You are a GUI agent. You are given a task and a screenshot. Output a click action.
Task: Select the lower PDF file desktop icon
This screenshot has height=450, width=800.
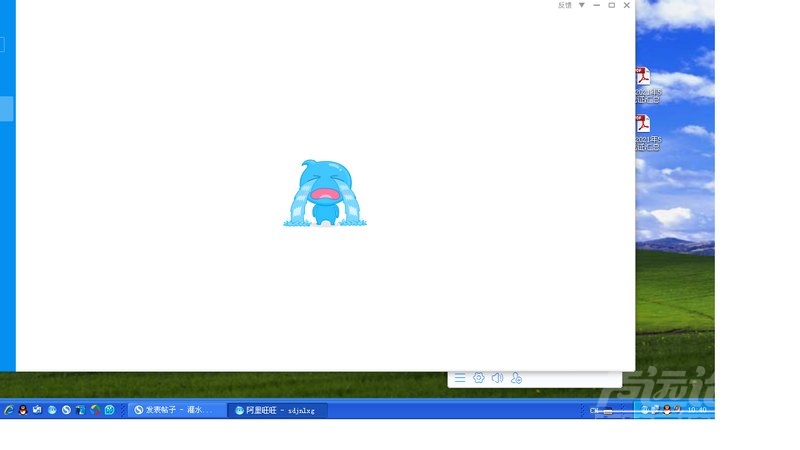pyautogui.click(x=642, y=124)
